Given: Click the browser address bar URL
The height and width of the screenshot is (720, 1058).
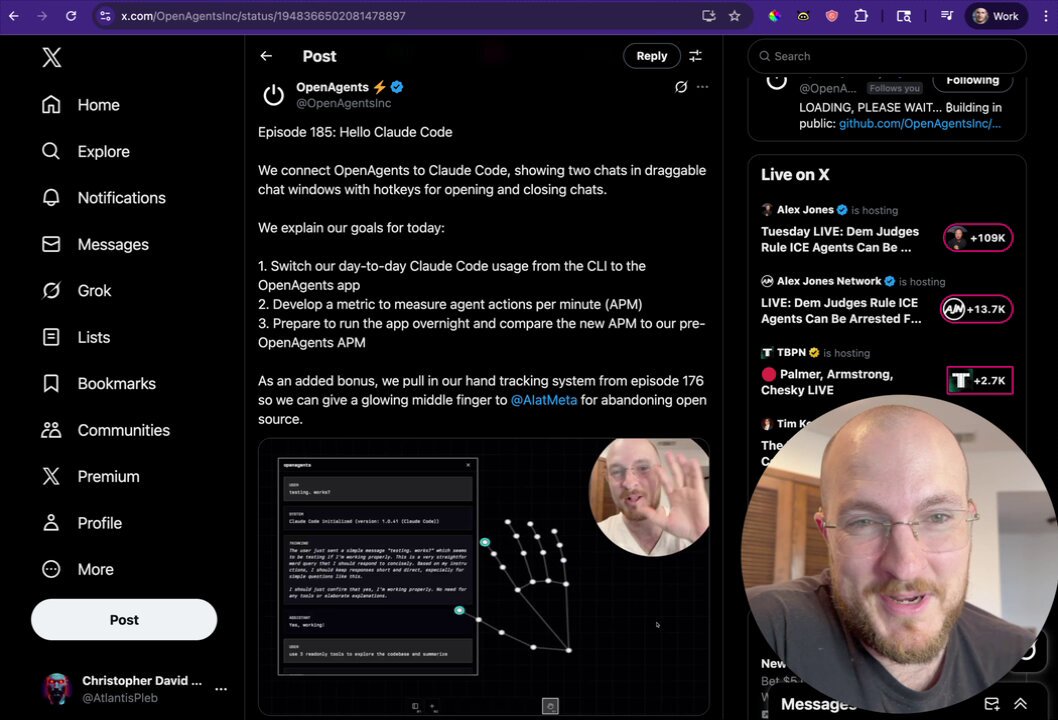Looking at the screenshot, I should 263,16.
